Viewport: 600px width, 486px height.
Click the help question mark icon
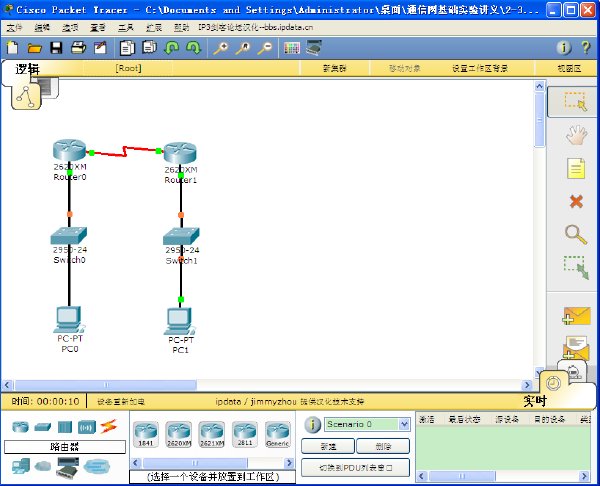pyautogui.click(x=585, y=48)
